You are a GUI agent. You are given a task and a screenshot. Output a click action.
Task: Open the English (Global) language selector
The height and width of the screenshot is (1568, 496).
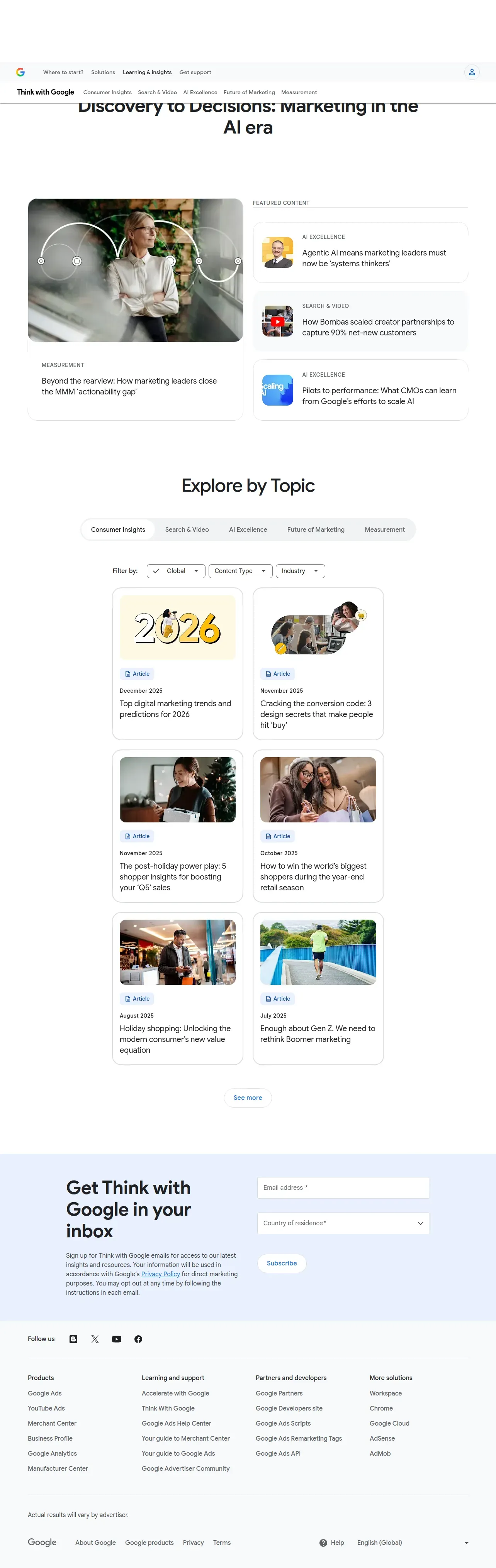point(413,1543)
